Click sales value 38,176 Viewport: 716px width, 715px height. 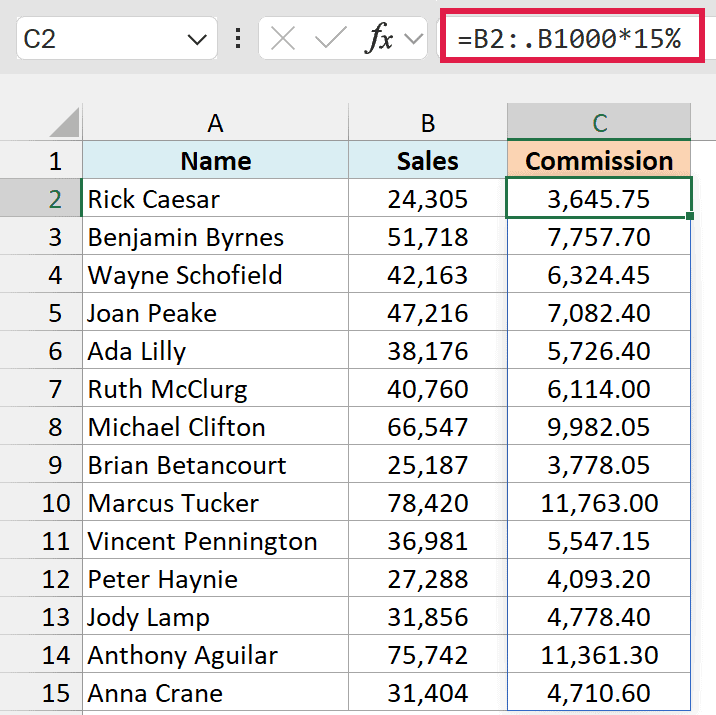tap(428, 350)
